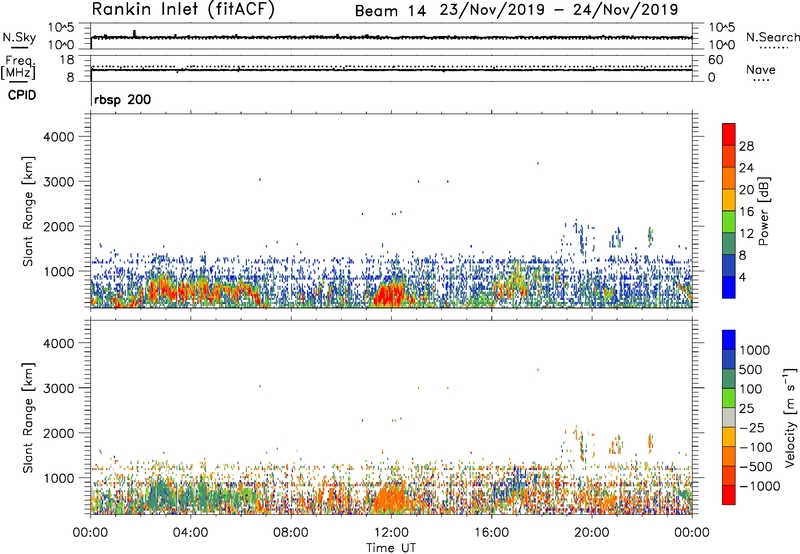Click the blue bottom of the power colorbar

[x=729, y=287]
